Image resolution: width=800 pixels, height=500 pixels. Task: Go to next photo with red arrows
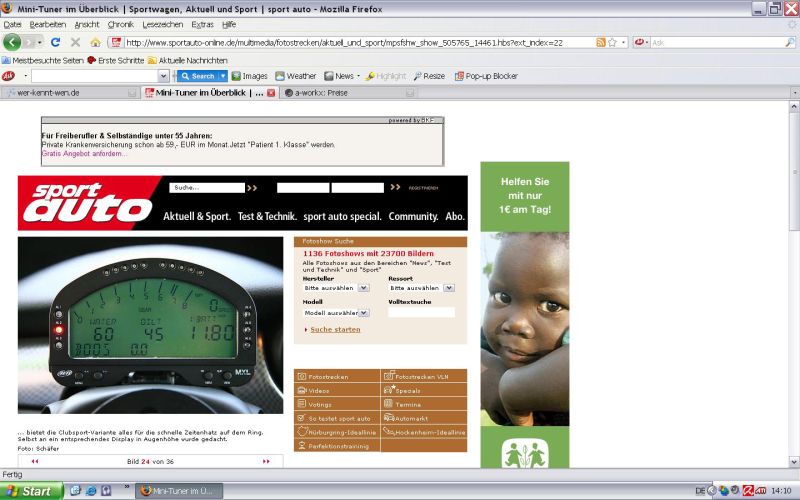point(266,461)
